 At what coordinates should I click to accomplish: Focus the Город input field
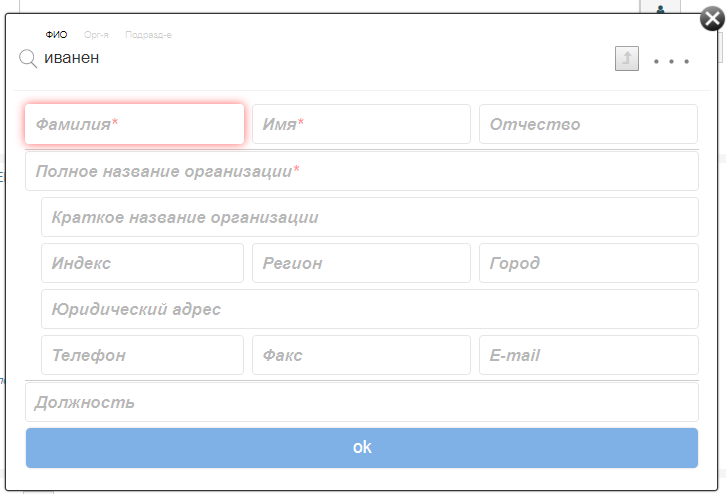tap(588, 263)
